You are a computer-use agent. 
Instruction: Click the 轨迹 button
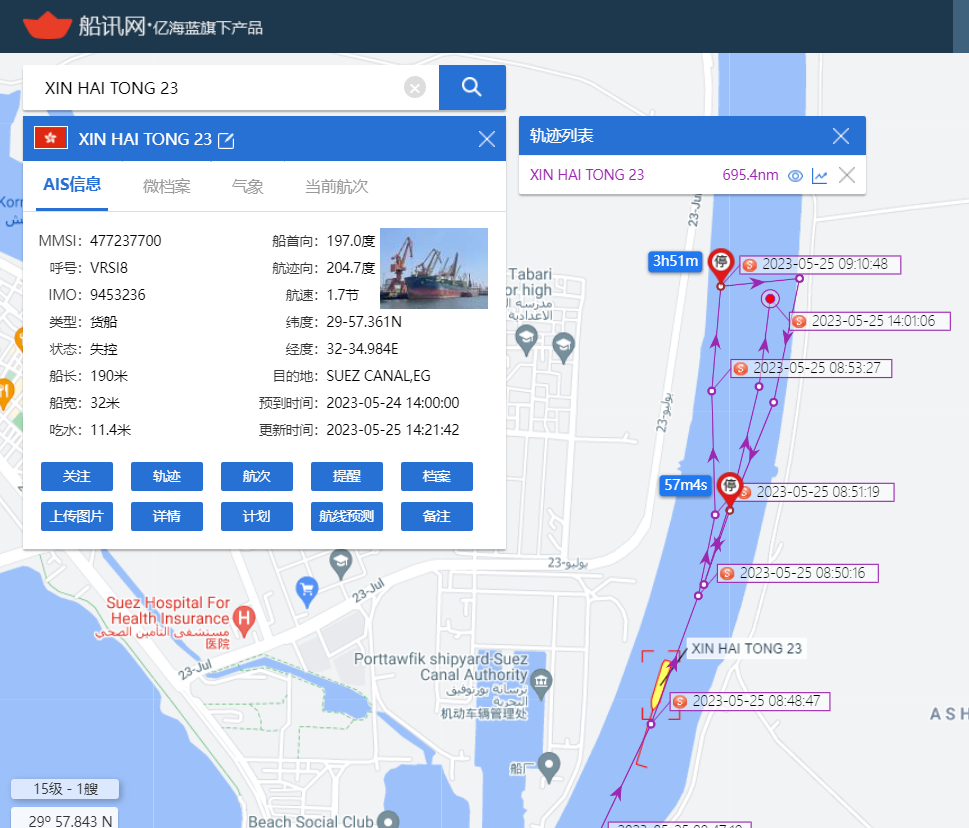167,477
